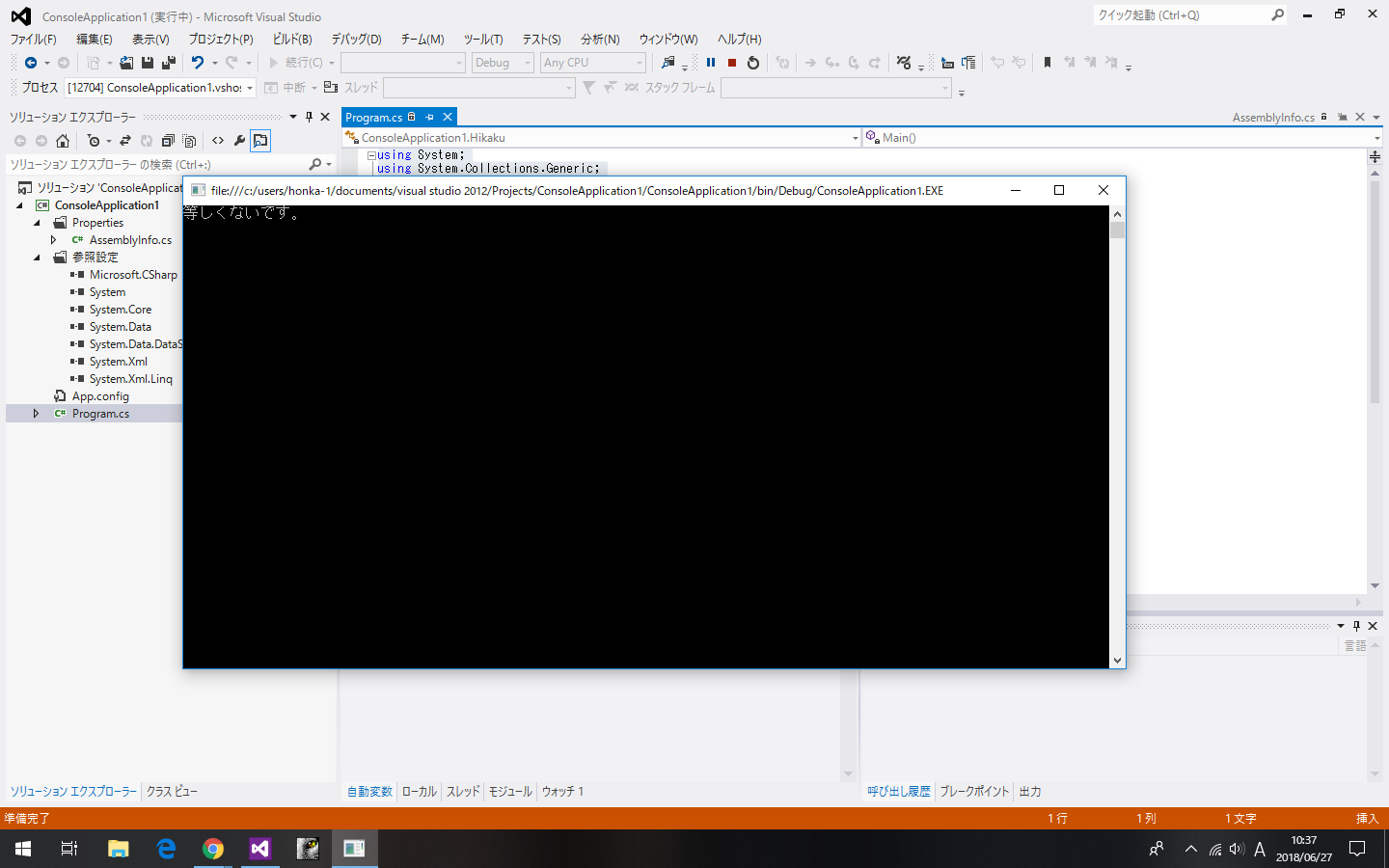Switch to the クラス ビュー tab
Screen dimensions: 1389x868
click(x=172, y=792)
